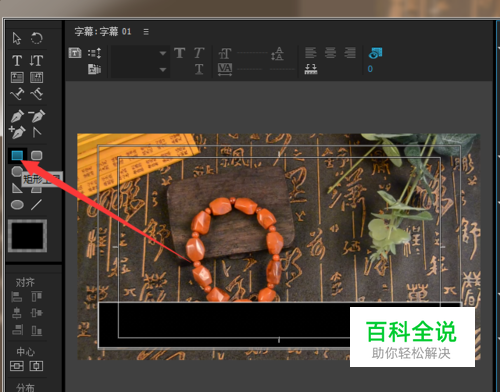Center selection vertically in the frame
Screen dimensions: 500x392
17,366
